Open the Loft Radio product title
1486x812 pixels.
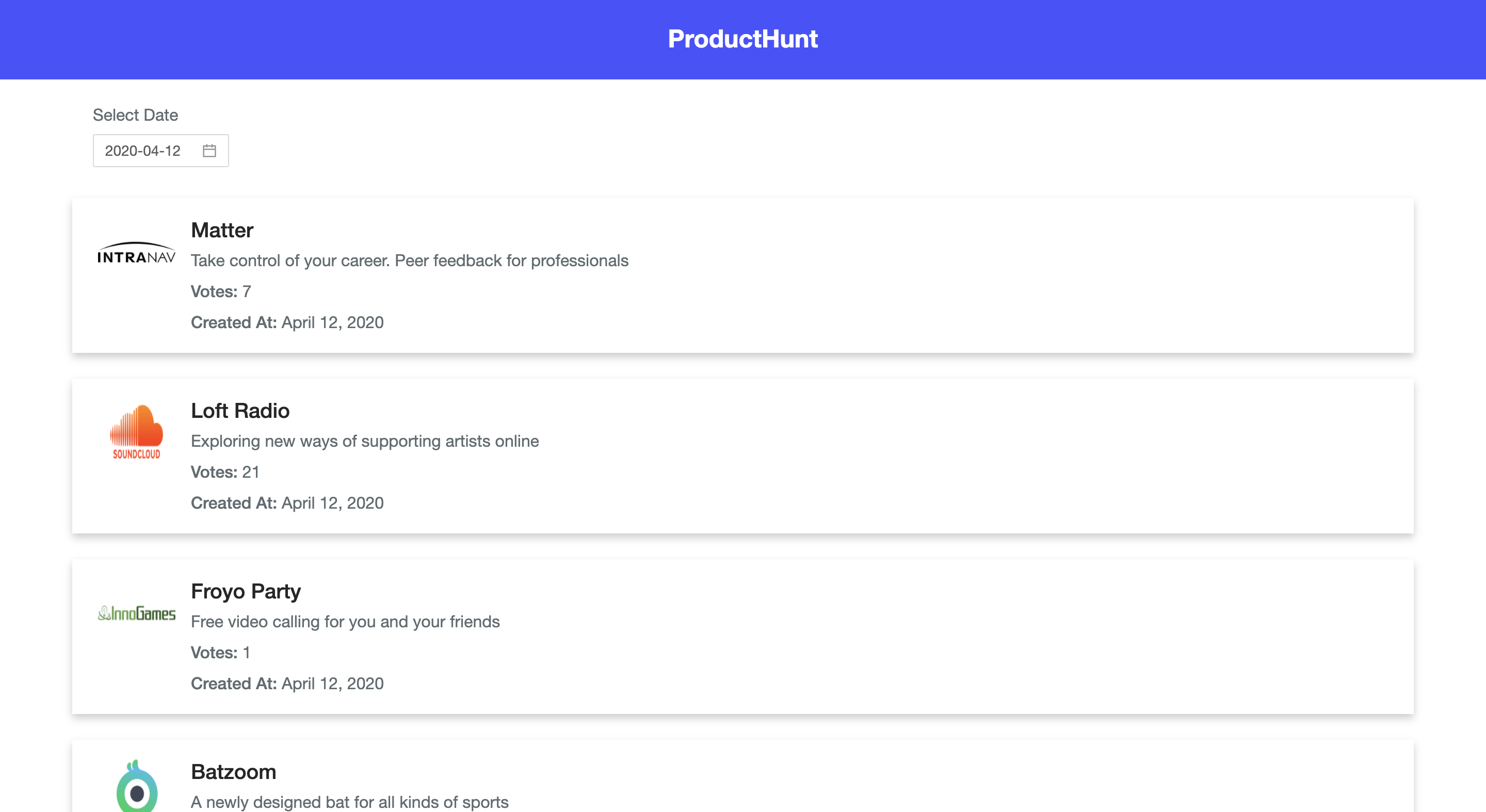[240, 411]
